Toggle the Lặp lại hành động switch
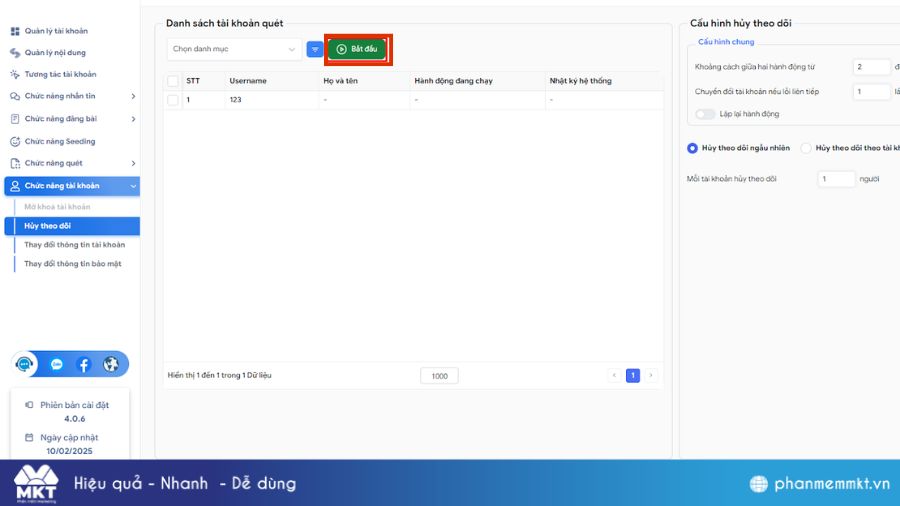 click(x=706, y=114)
